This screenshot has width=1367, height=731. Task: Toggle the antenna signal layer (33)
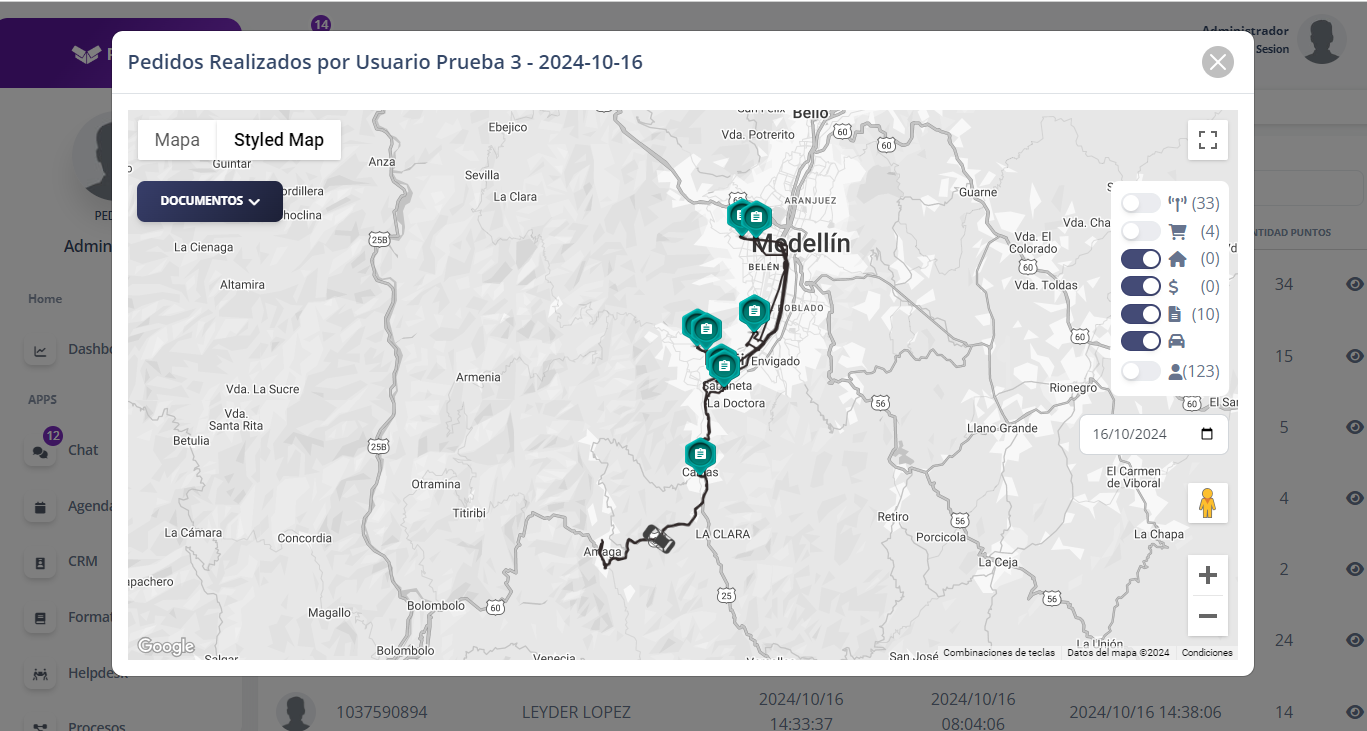tap(1141, 203)
